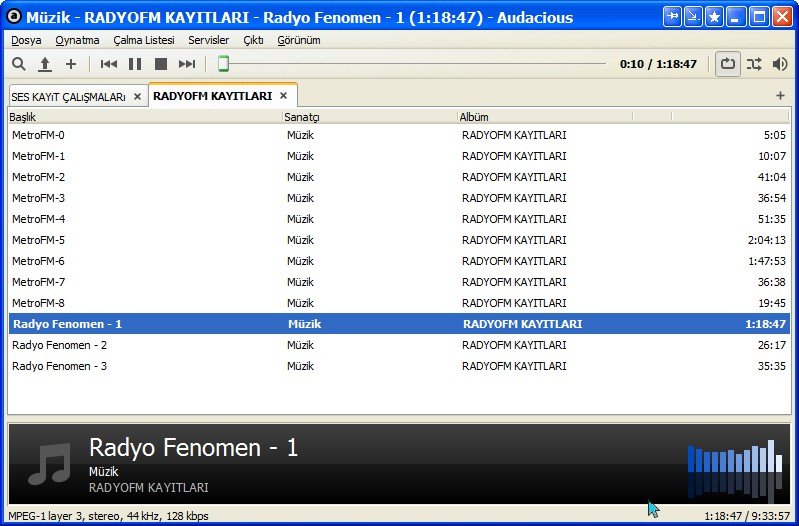This screenshot has width=799, height=526.
Task: Sort by Sanatçı column header
Action: pyautogui.click(x=370, y=117)
